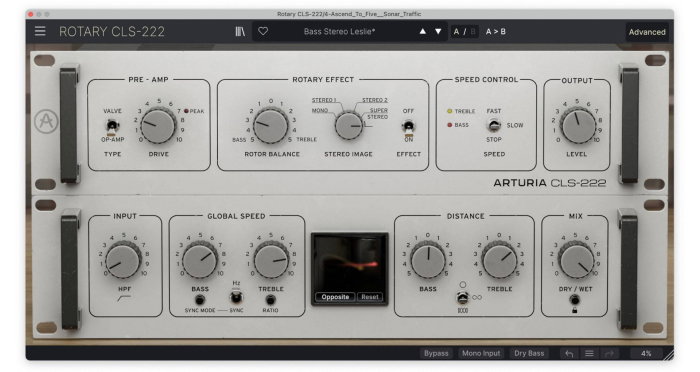Image resolution: width=700 pixels, height=372 pixels.
Task: Open the edit history list icon
Action: pyautogui.click(x=589, y=354)
